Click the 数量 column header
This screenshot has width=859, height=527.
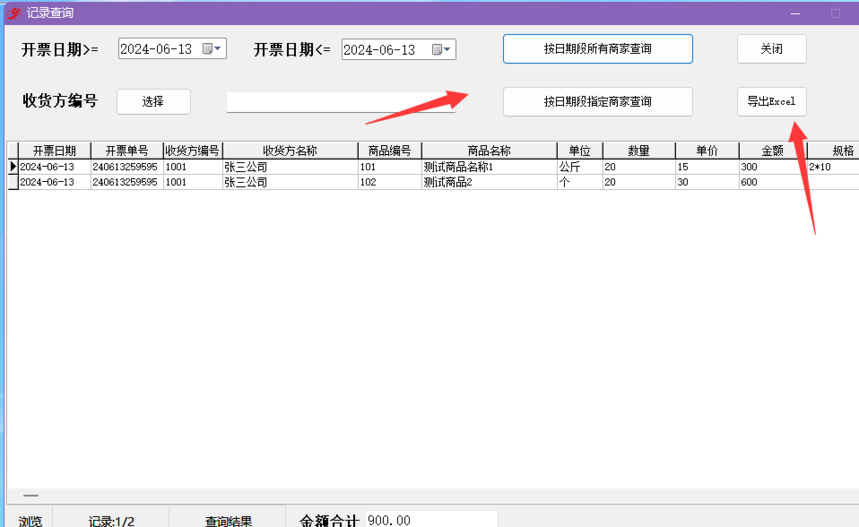(639, 151)
